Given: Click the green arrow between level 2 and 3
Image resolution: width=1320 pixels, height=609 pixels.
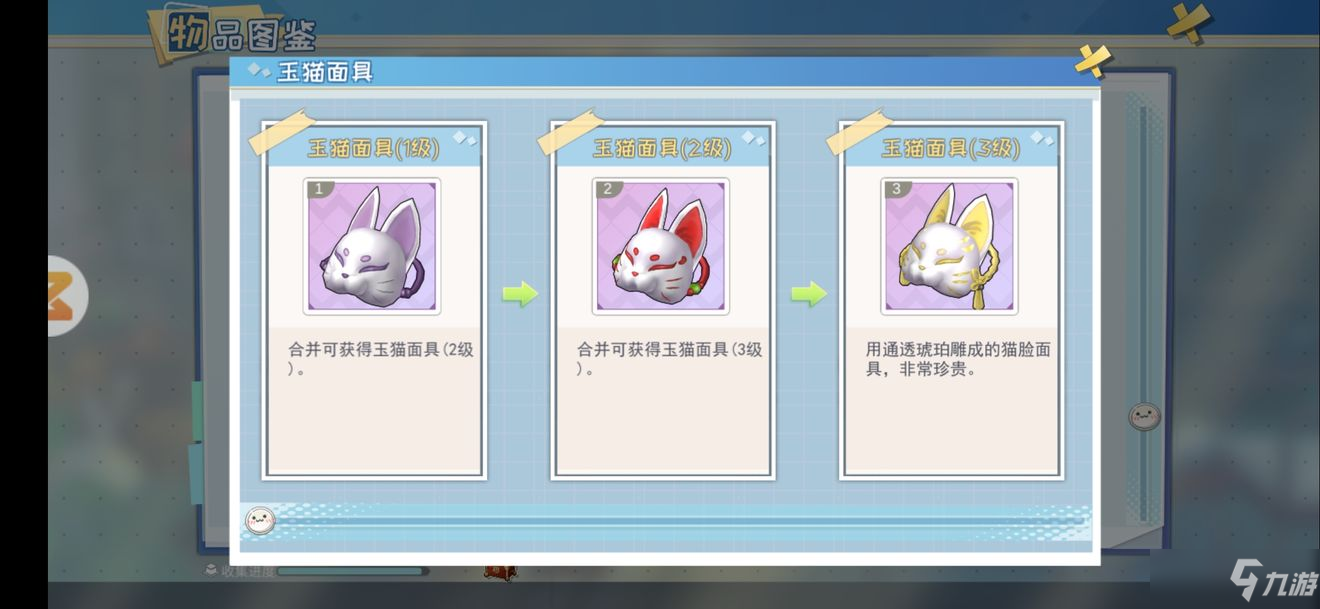Looking at the screenshot, I should pos(808,294).
